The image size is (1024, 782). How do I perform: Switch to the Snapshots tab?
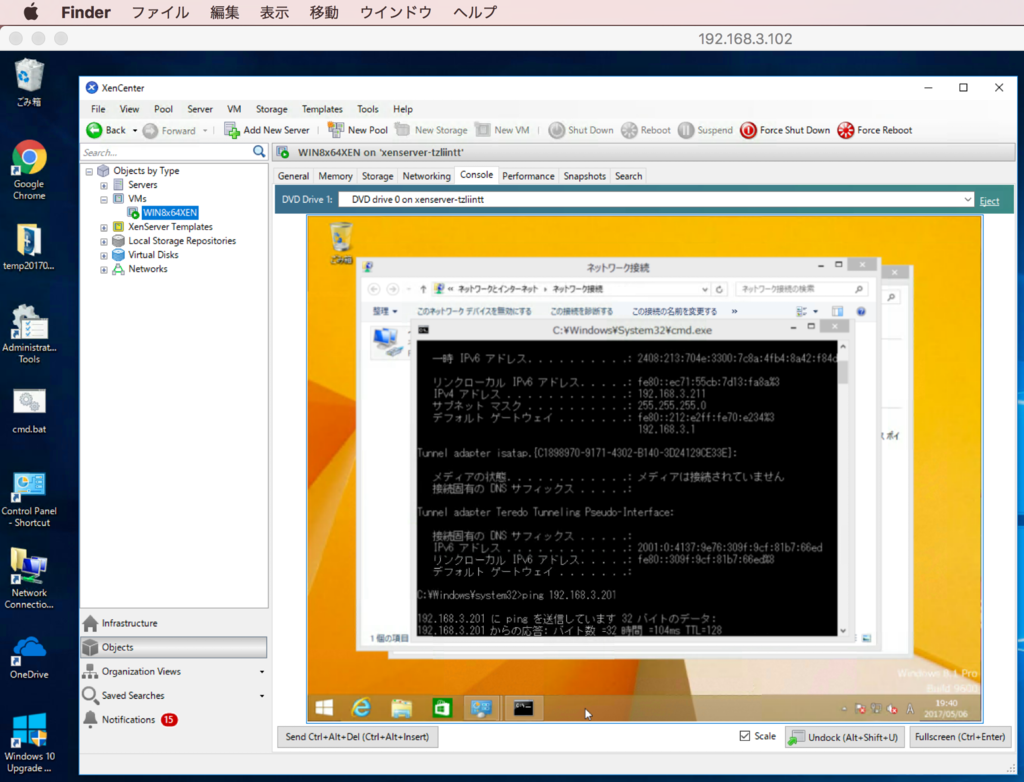click(584, 176)
